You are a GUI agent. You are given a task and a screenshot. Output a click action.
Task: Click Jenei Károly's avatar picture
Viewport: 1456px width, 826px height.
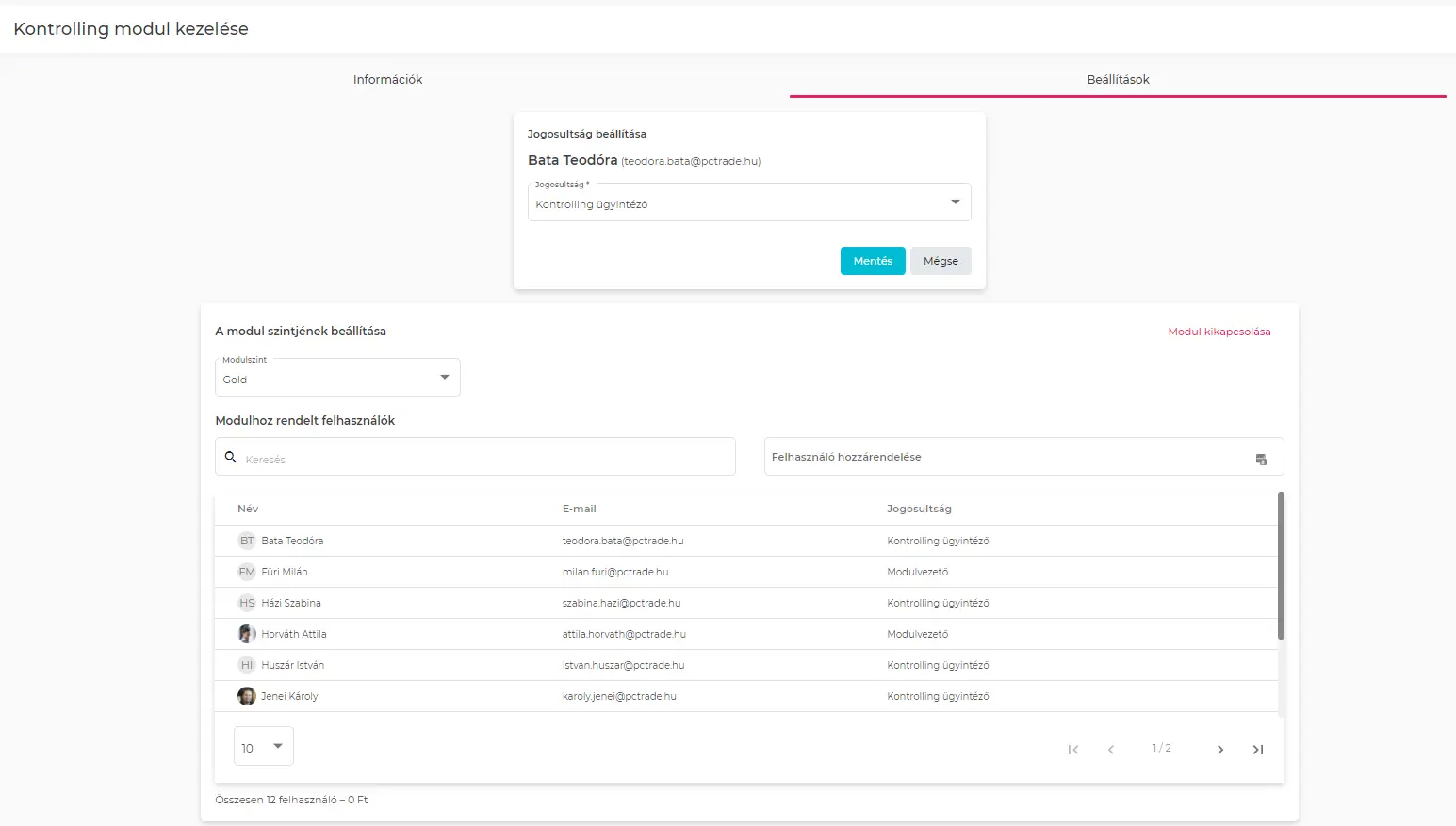coord(247,696)
